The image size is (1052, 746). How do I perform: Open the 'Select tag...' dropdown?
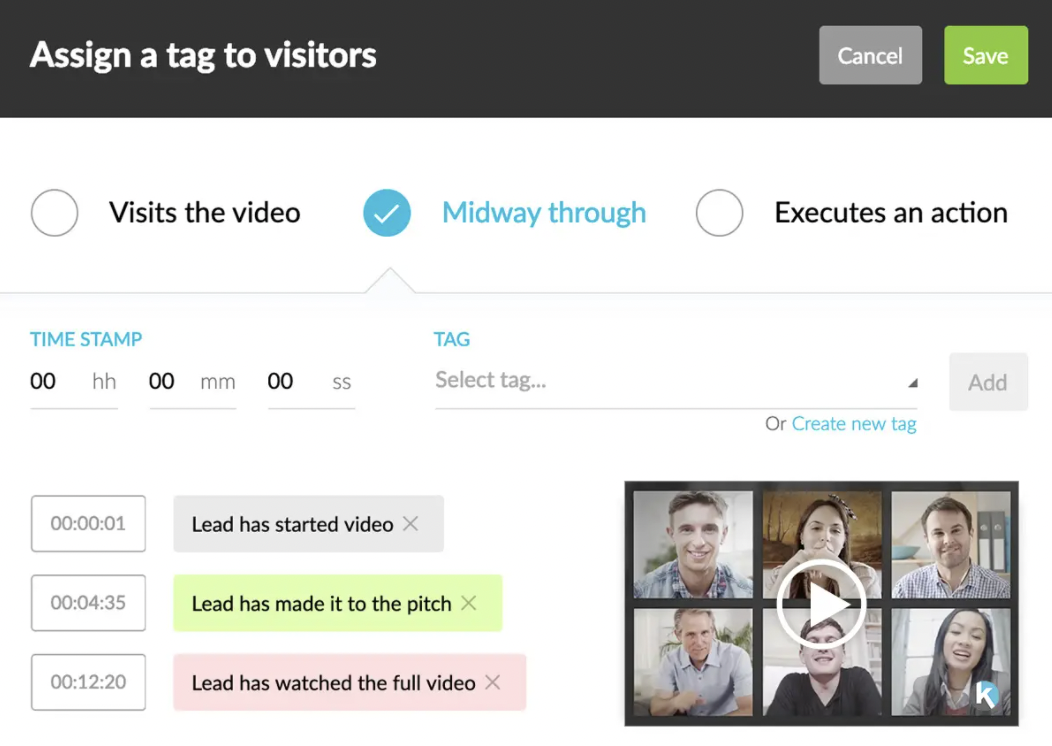point(676,381)
